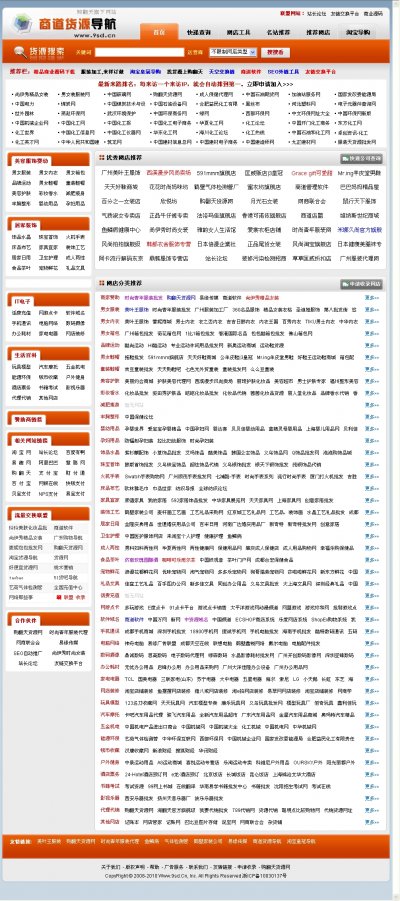Open the 首页 tab
This screenshot has width=400, height=901.
[159, 32]
